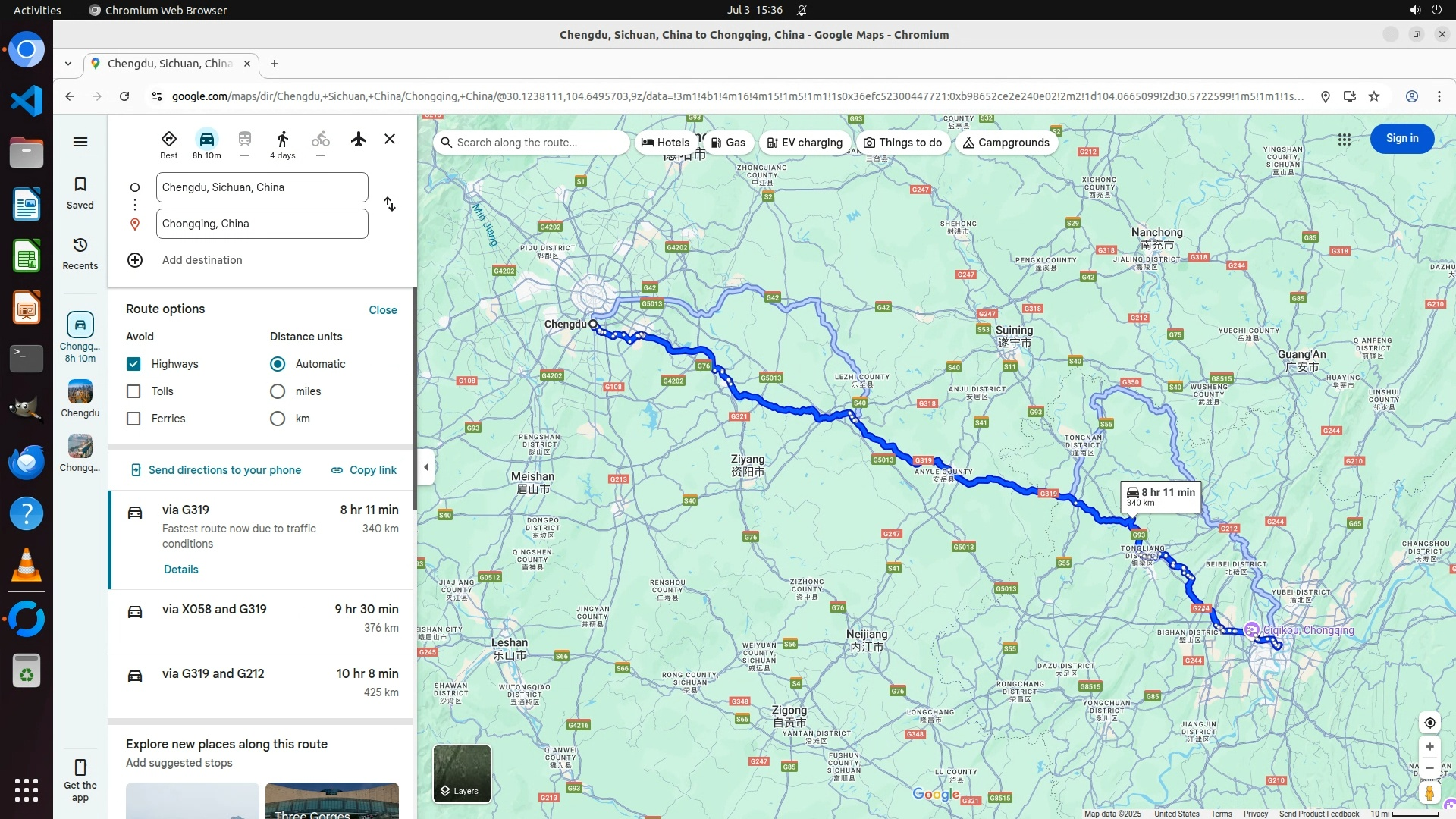This screenshot has height=819, width=1456.
Task: Open the Recents sidebar icon
Action: (x=80, y=253)
